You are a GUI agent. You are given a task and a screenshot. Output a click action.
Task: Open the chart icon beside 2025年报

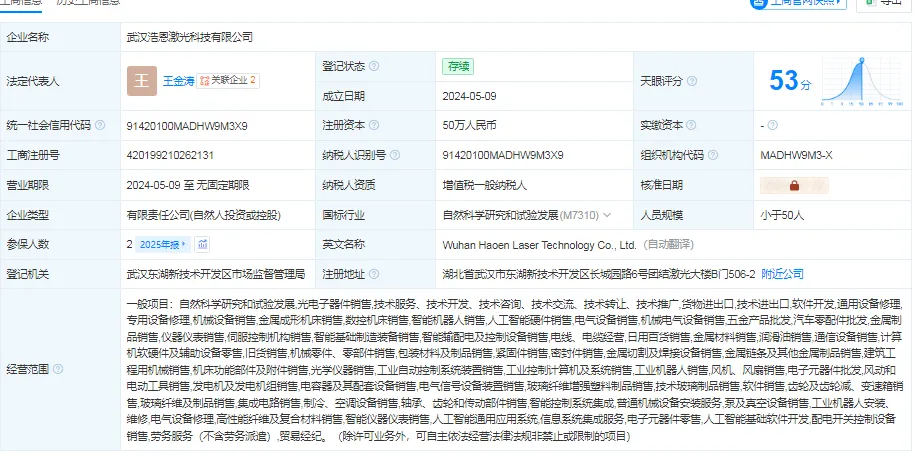(202, 244)
